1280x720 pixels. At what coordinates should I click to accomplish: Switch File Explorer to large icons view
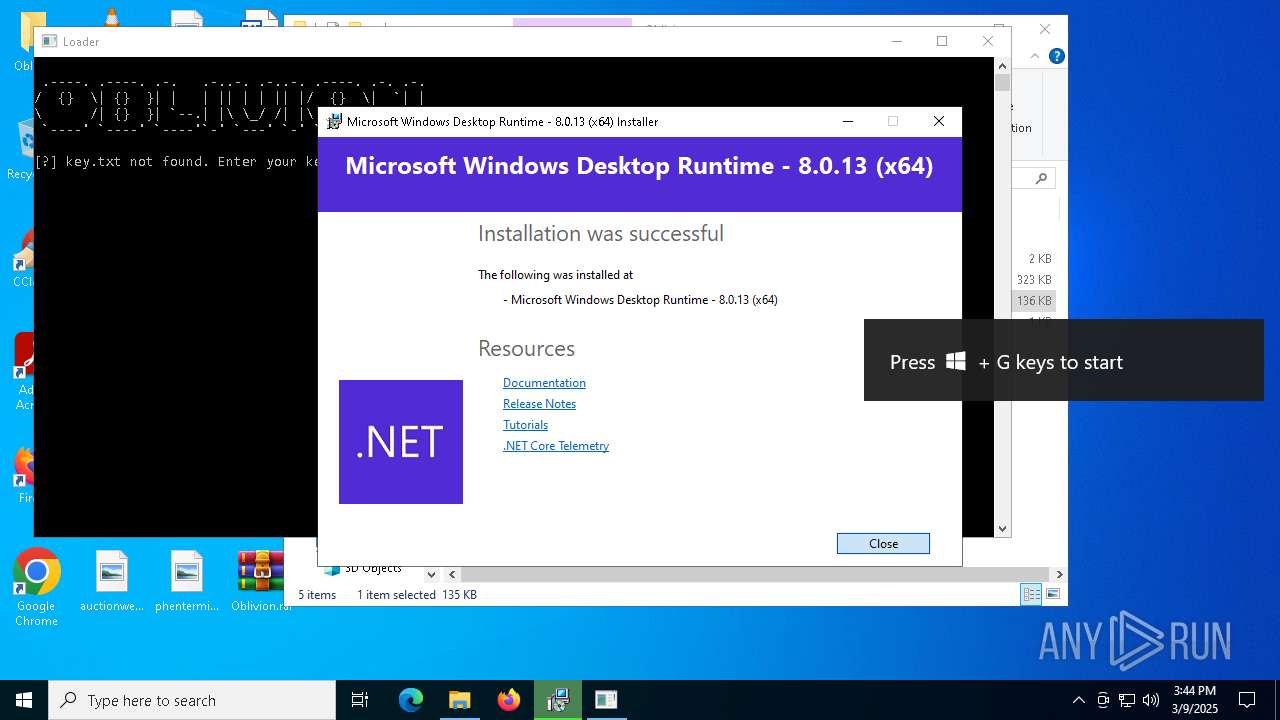coord(1052,595)
